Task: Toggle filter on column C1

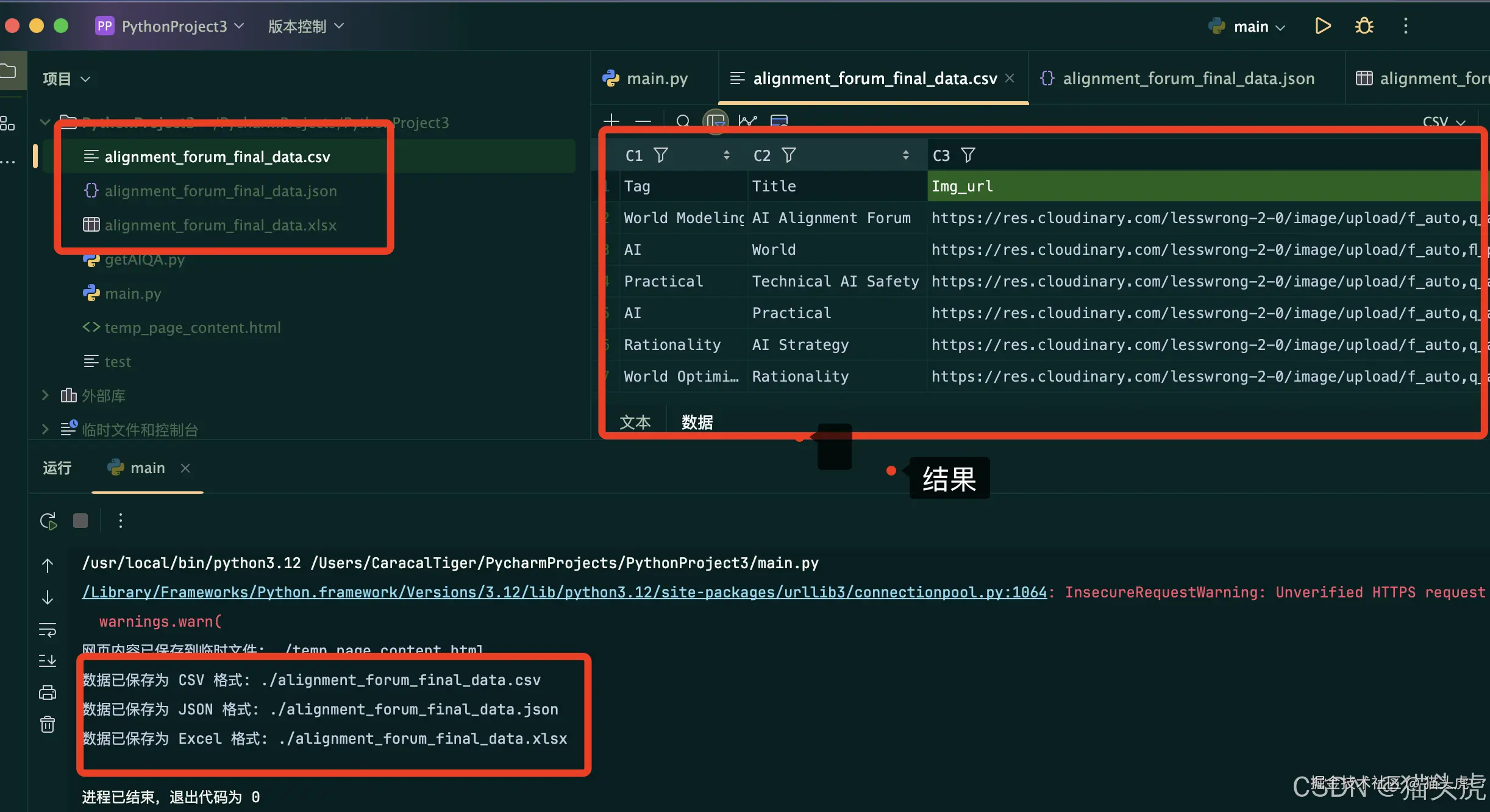Action: (x=661, y=155)
